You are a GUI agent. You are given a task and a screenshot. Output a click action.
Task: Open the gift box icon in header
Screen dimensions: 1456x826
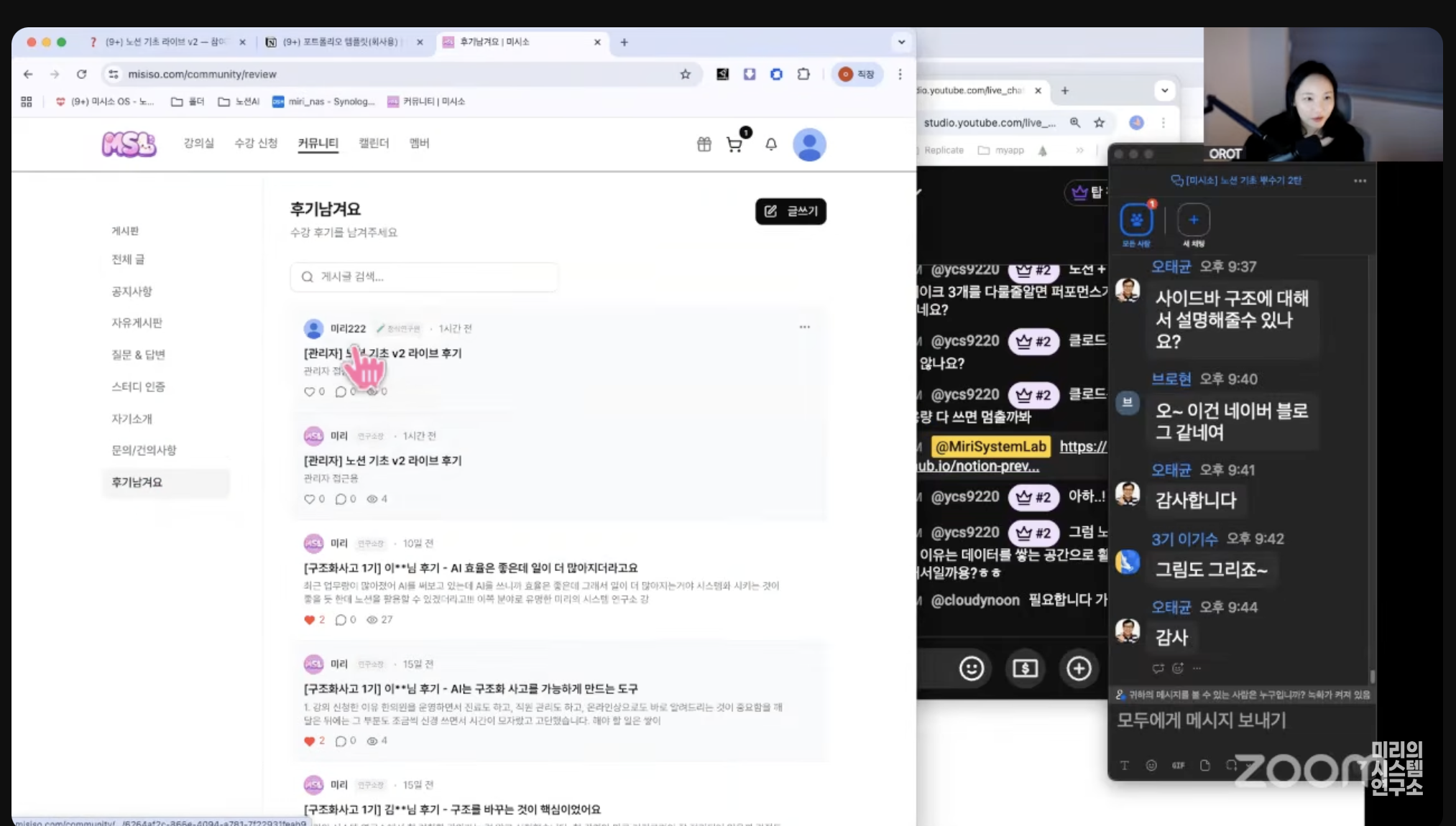tap(704, 144)
